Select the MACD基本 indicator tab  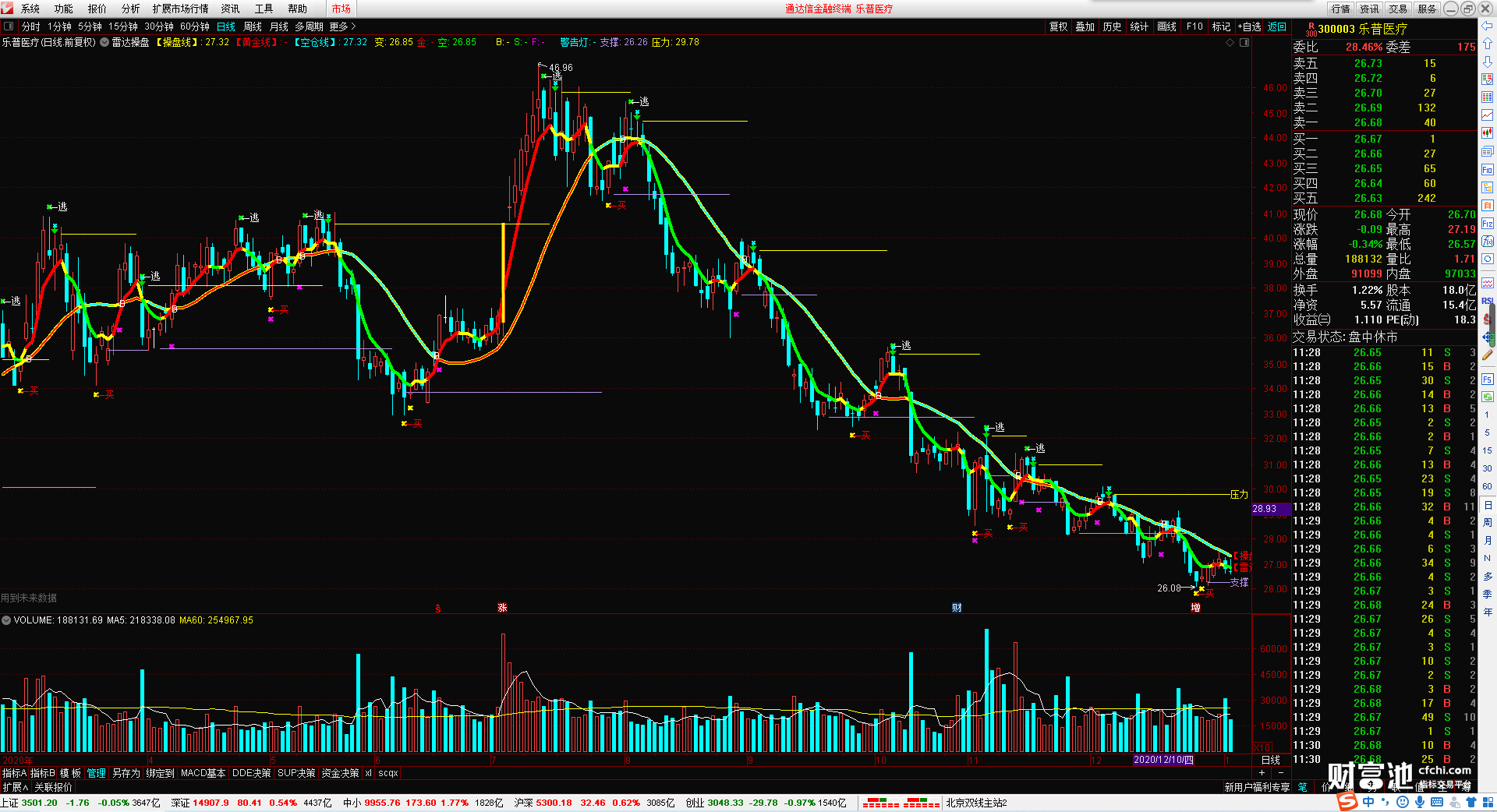(203, 773)
